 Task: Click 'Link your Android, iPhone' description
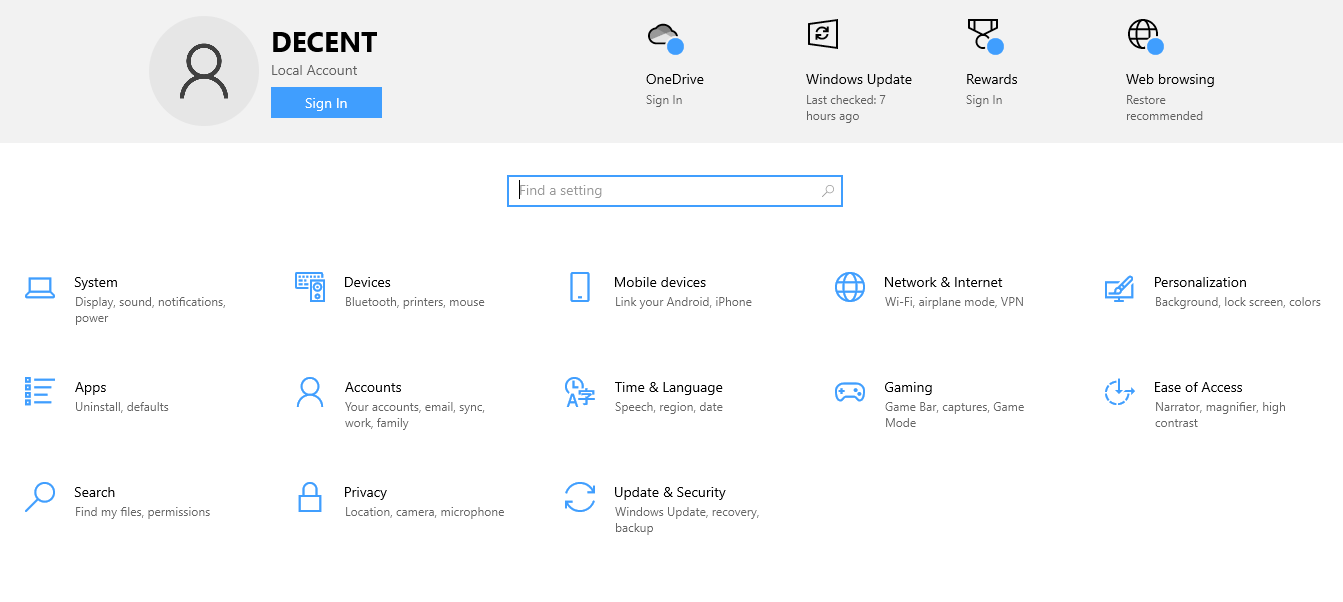click(x=683, y=302)
